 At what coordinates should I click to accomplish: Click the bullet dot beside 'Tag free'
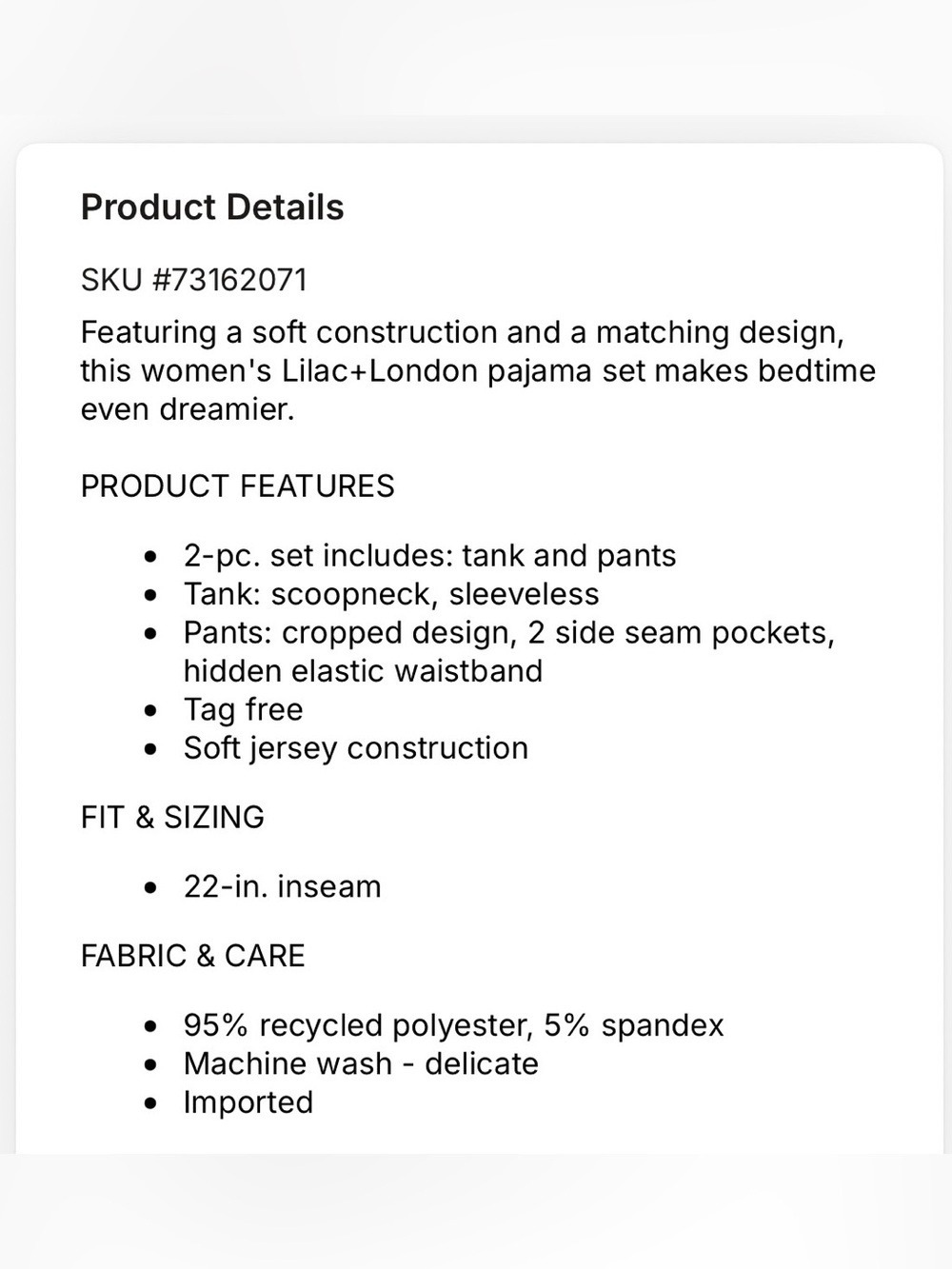[150, 711]
